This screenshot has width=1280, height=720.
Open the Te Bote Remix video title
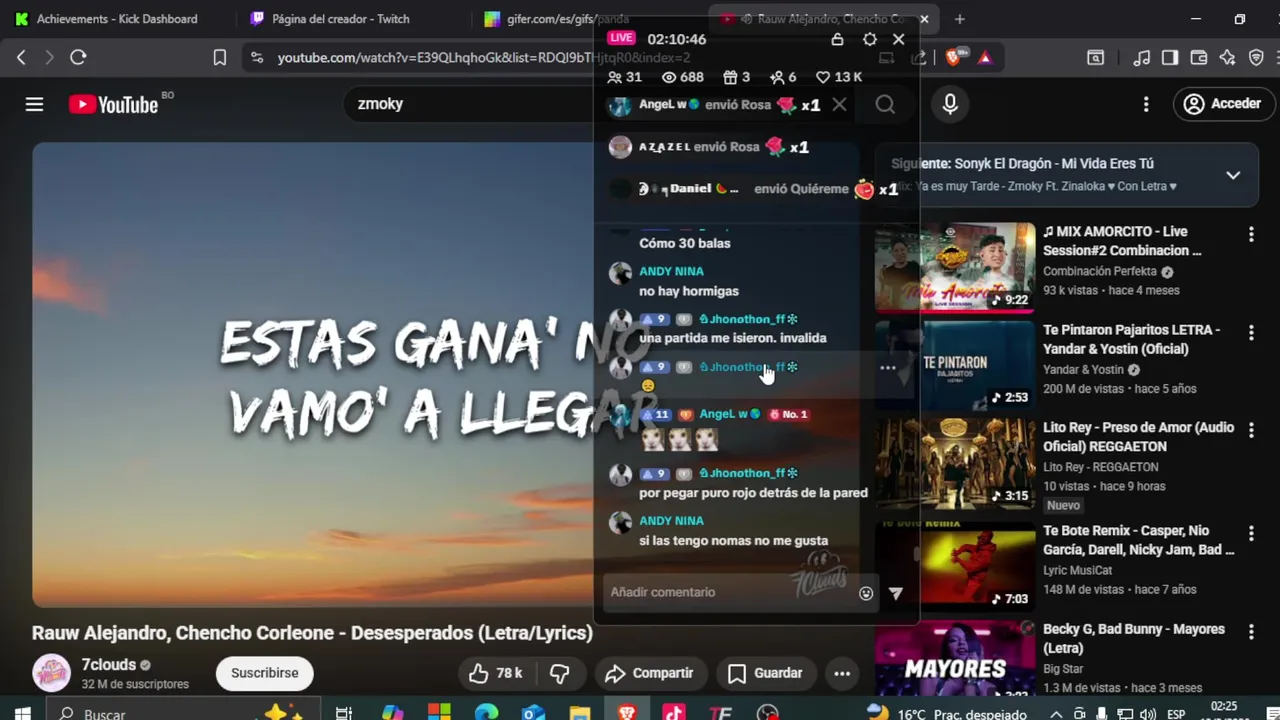click(1138, 540)
